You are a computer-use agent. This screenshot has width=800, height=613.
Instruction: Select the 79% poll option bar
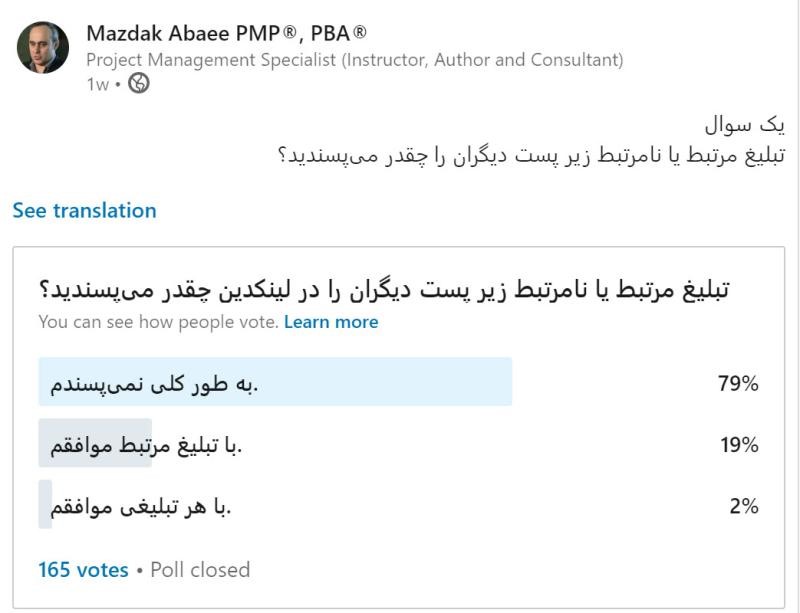(x=275, y=382)
